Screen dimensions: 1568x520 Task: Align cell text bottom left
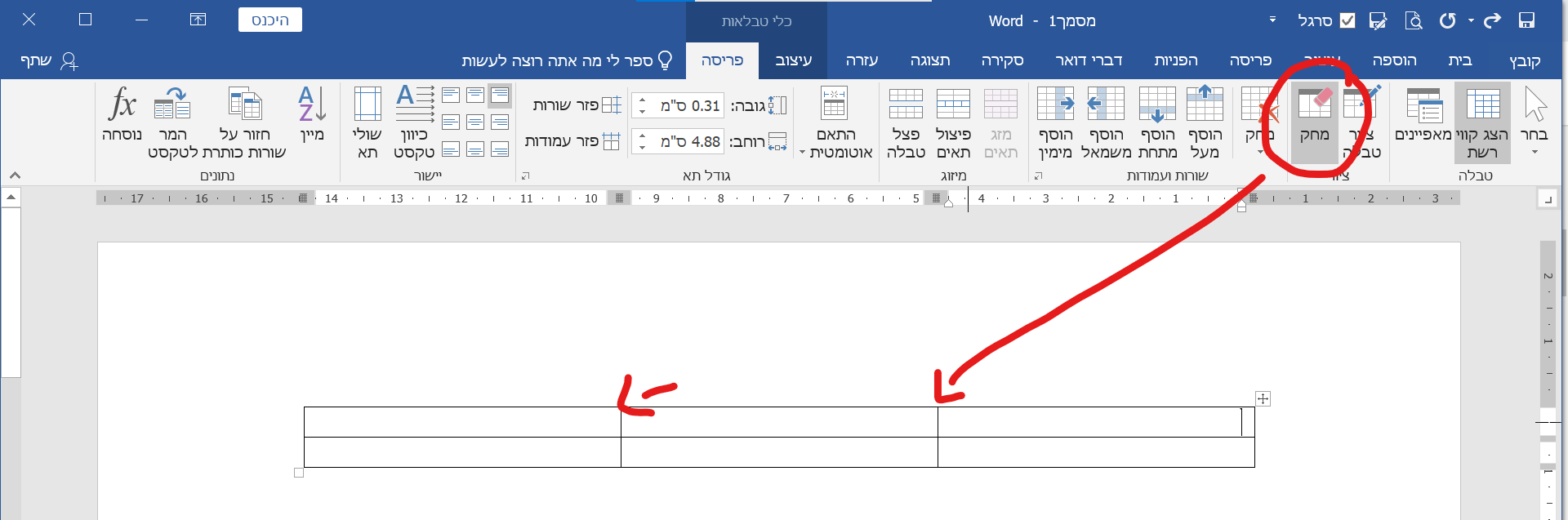451,149
